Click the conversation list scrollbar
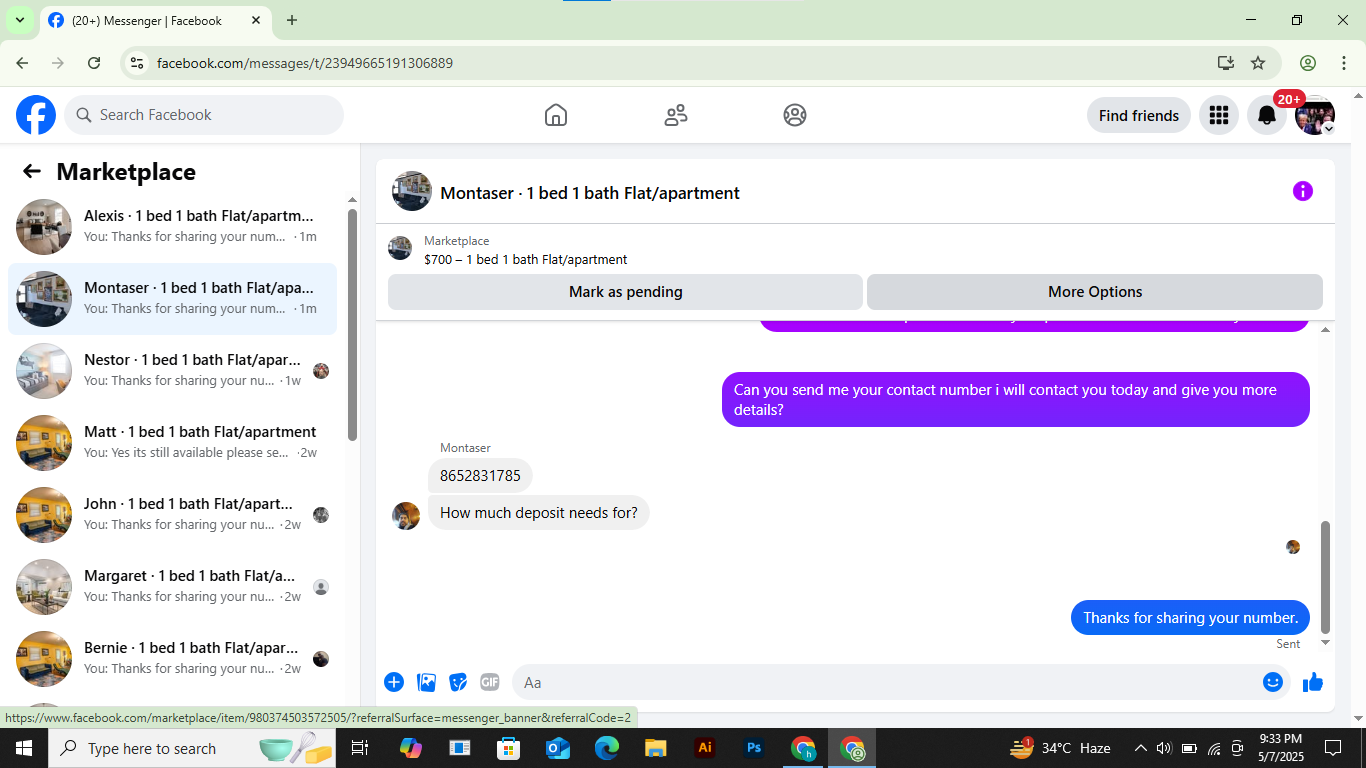This screenshot has height=768, width=1366. tap(352, 323)
